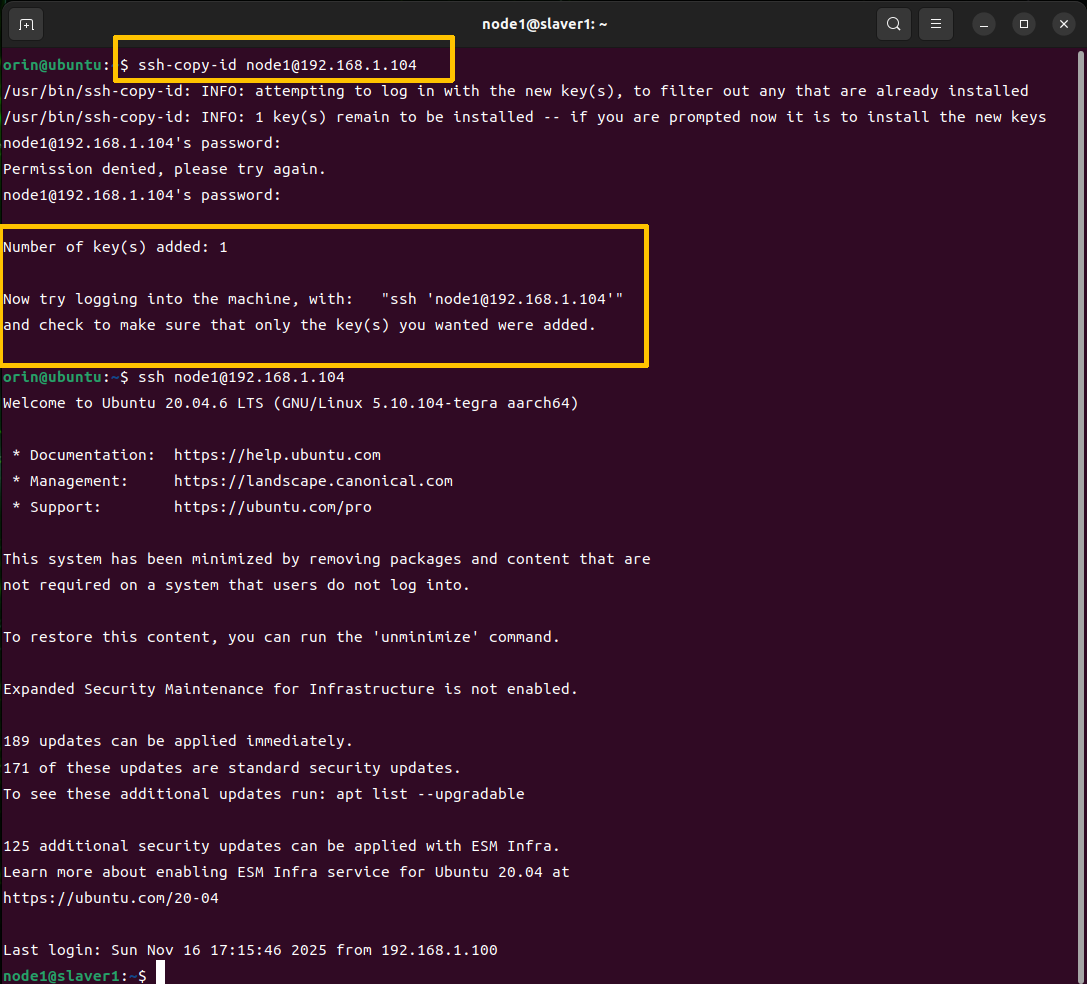The width and height of the screenshot is (1087, 984).
Task: Click the 'apt list --upgradable' line
Action: click(263, 794)
